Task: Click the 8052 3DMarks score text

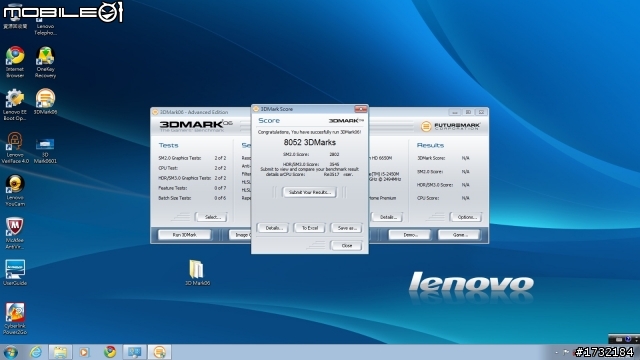Action: [310, 142]
